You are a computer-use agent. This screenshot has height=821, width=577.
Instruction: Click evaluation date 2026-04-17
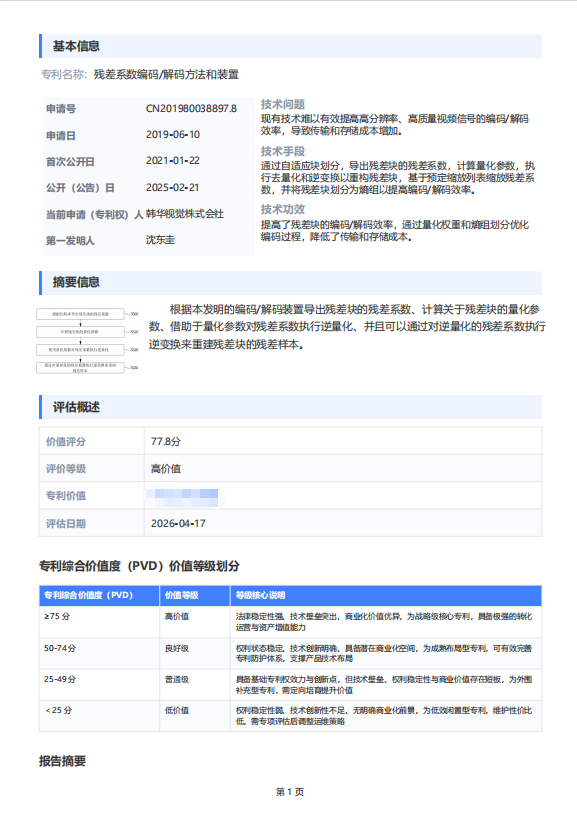178,524
